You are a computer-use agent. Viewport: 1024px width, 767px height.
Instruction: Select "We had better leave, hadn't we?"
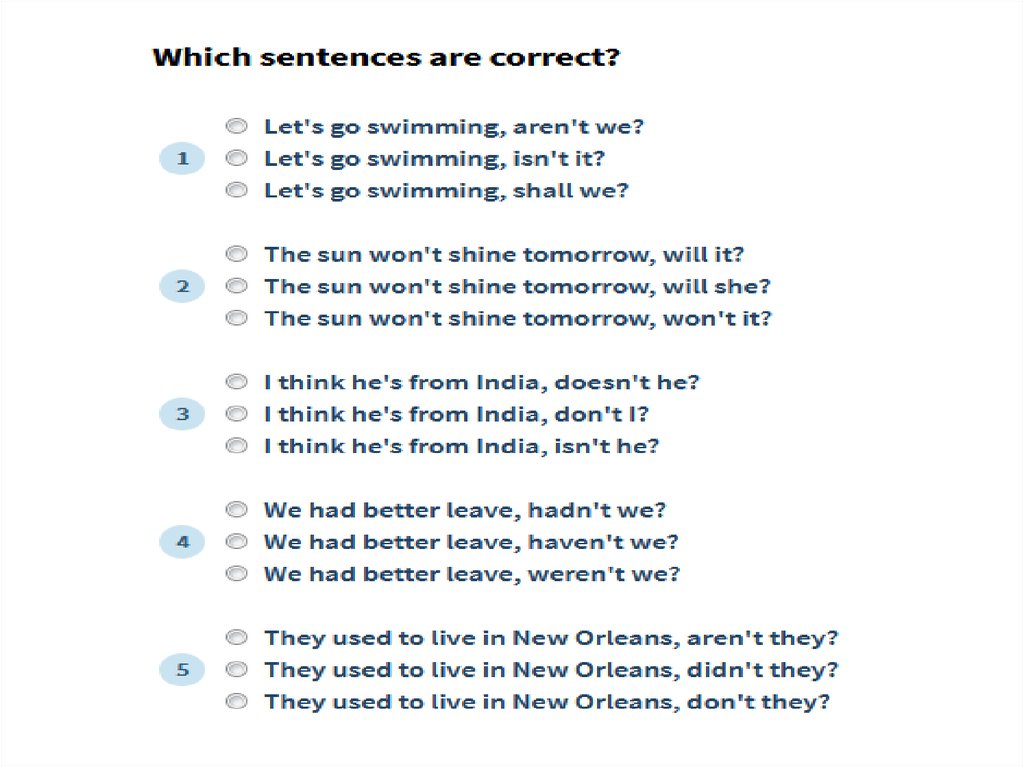click(236, 510)
